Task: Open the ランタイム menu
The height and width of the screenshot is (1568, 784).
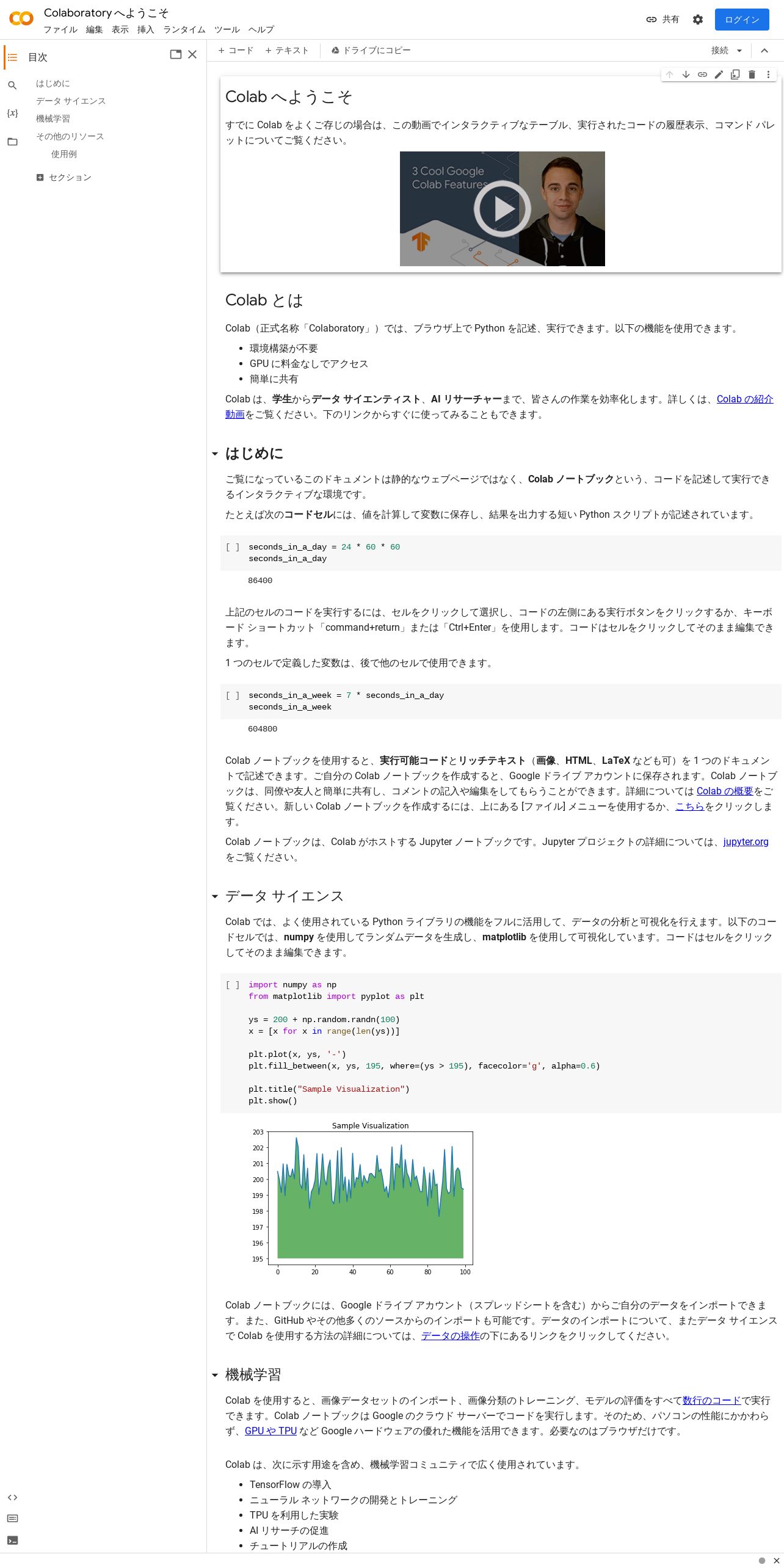Action: pos(184,29)
